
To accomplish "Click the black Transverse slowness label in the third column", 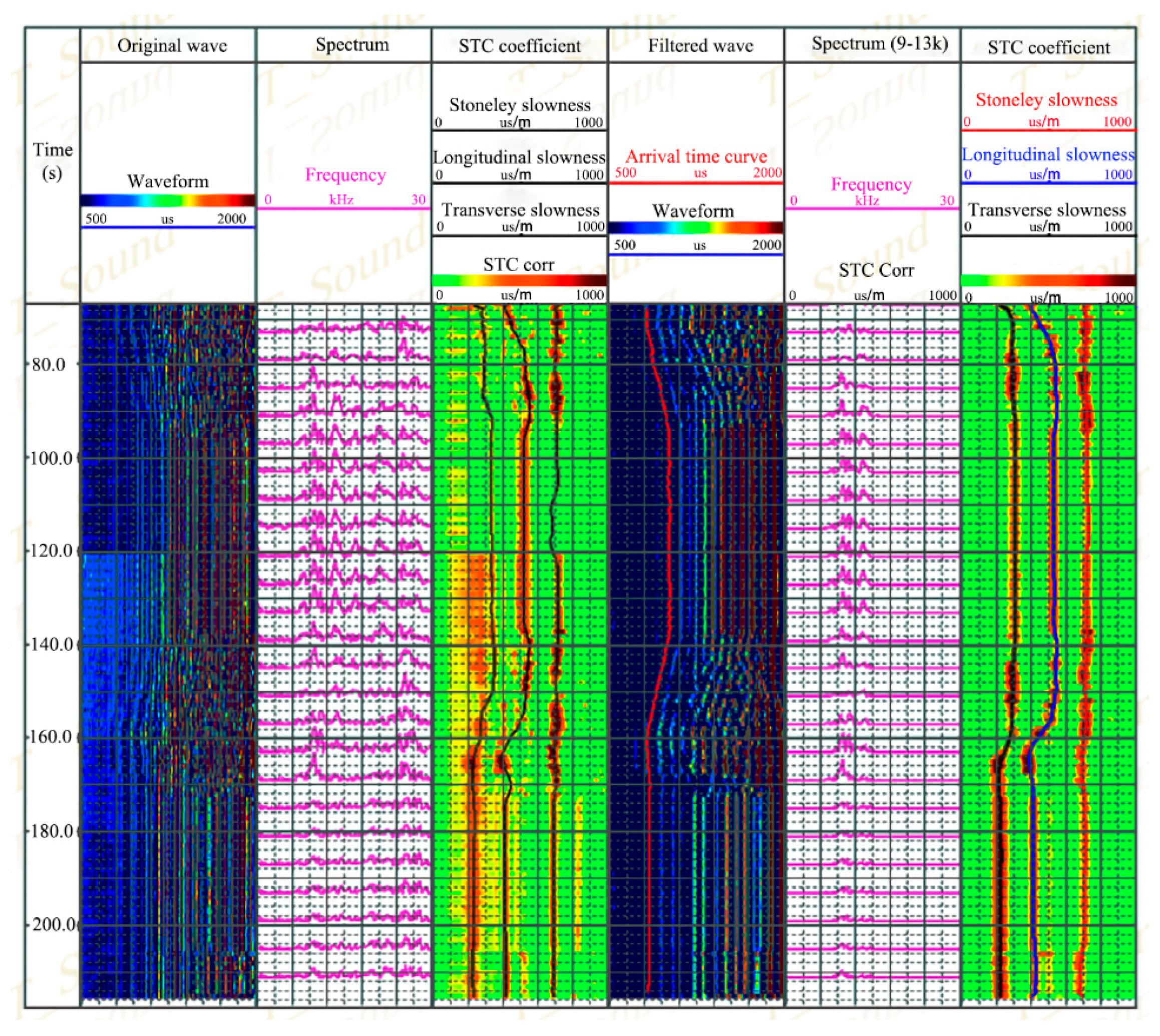I will click(521, 210).
